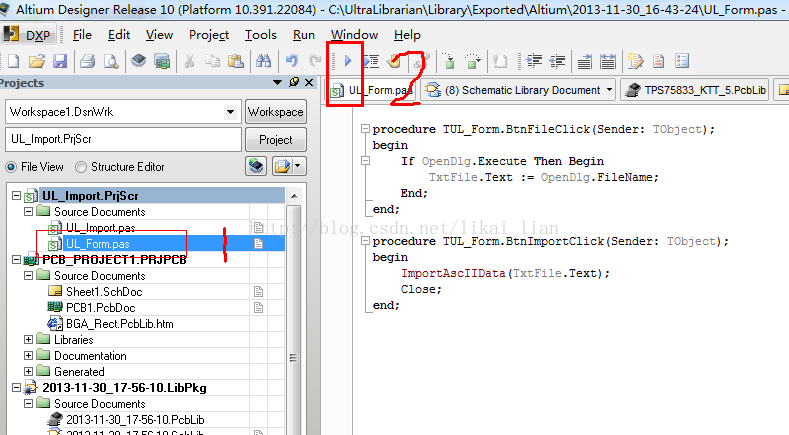Outdent the selected code lines
The height and width of the screenshot is (435, 789).
tap(557, 61)
